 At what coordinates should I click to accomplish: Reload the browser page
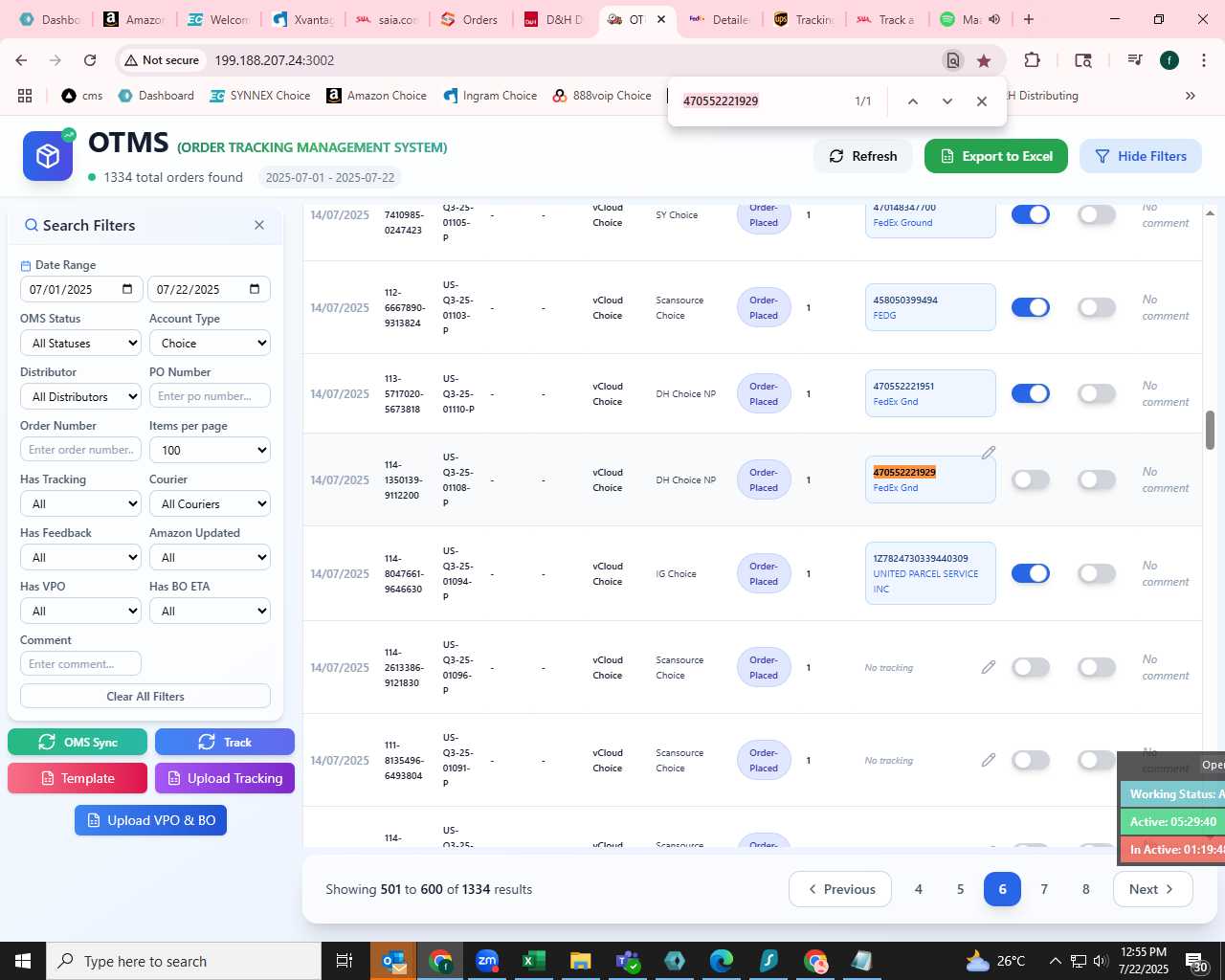click(x=90, y=60)
